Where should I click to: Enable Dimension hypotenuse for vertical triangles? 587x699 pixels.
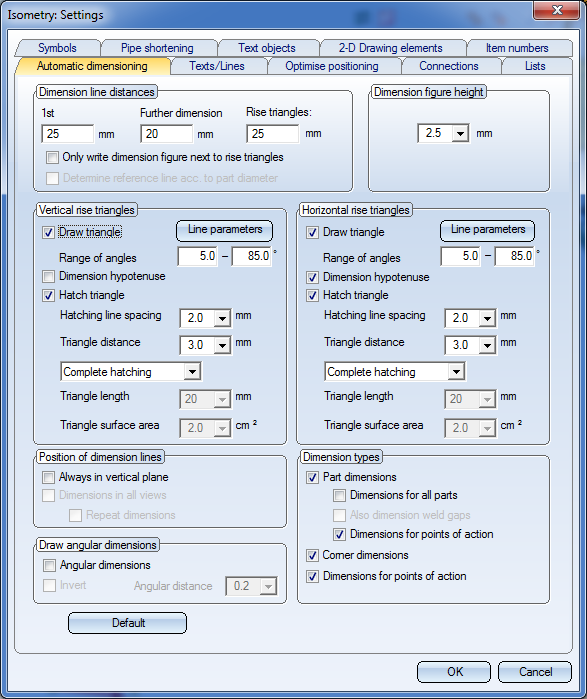point(49,276)
